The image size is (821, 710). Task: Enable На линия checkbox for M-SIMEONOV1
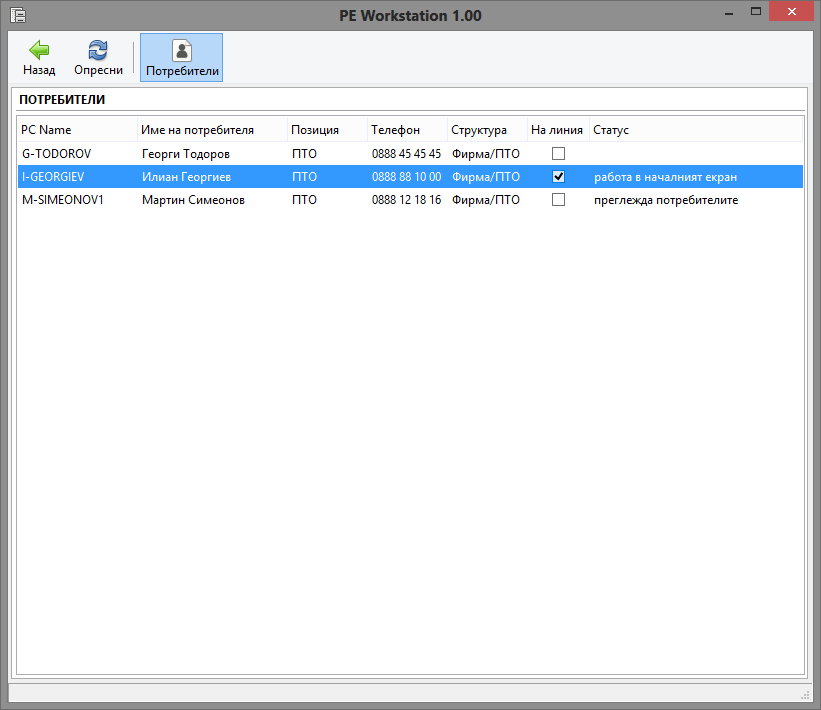pos(558,200)
